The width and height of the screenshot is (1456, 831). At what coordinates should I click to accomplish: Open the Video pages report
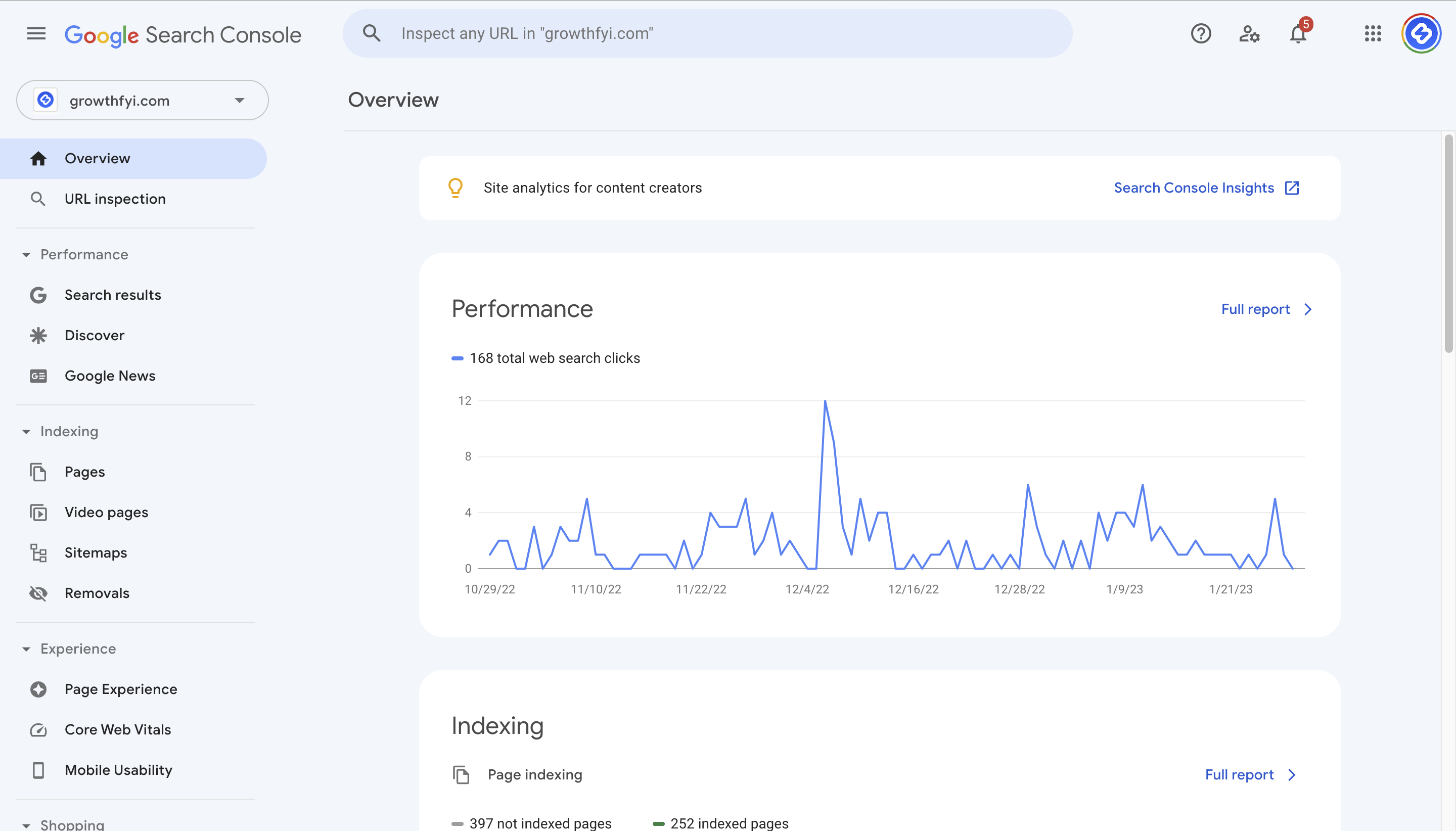coord(106,512)
